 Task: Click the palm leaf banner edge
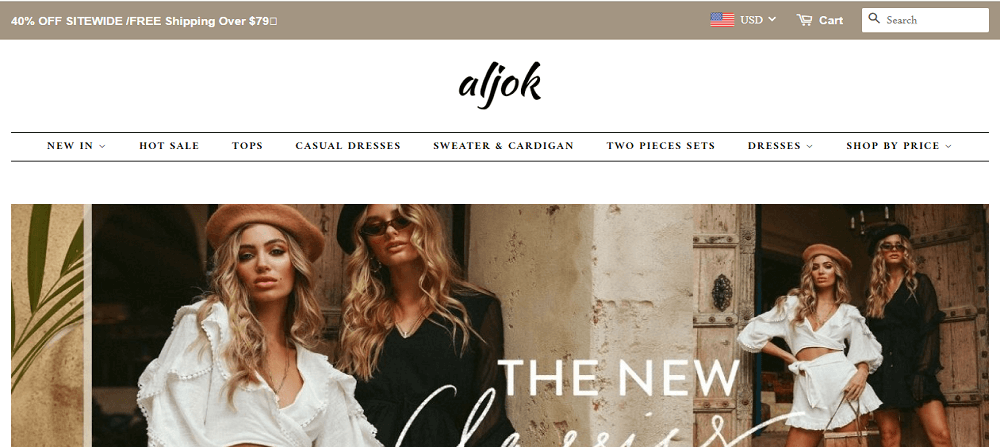(x=48, y=325)
